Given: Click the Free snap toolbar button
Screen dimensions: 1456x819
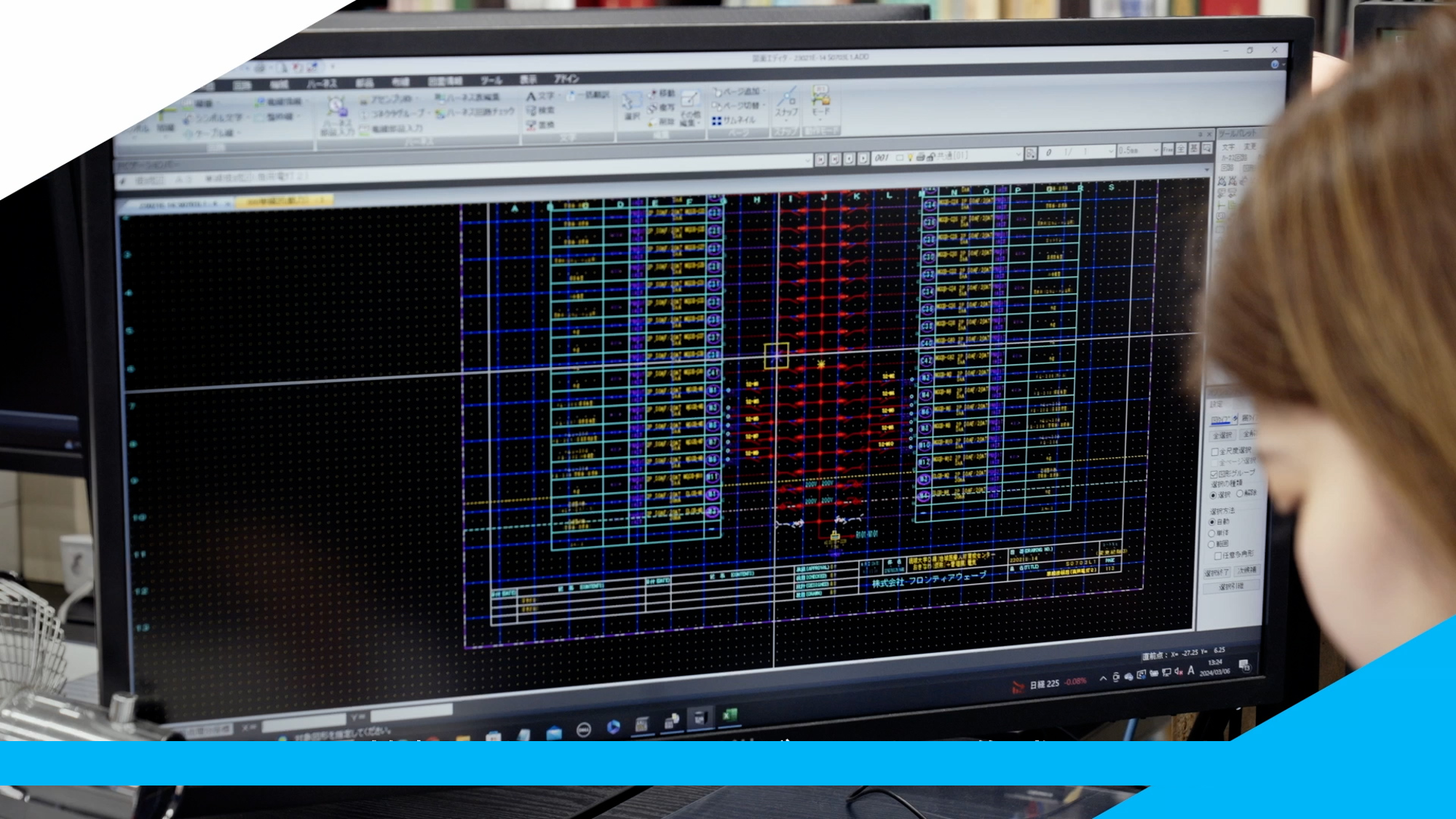Looking at the screenshot, I should point(1169,149).
